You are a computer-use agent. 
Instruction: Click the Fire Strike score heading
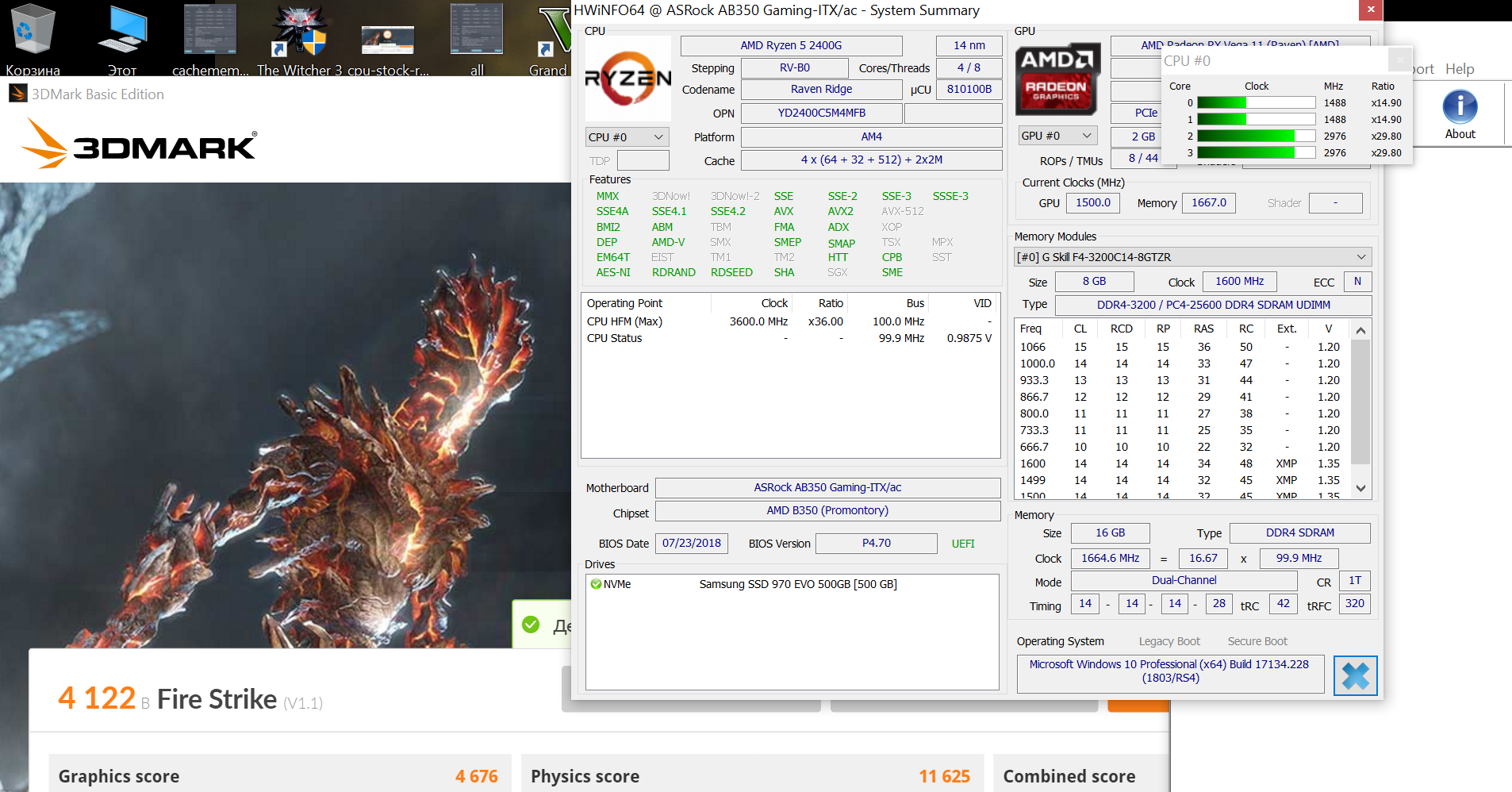(x=190, y=698)
